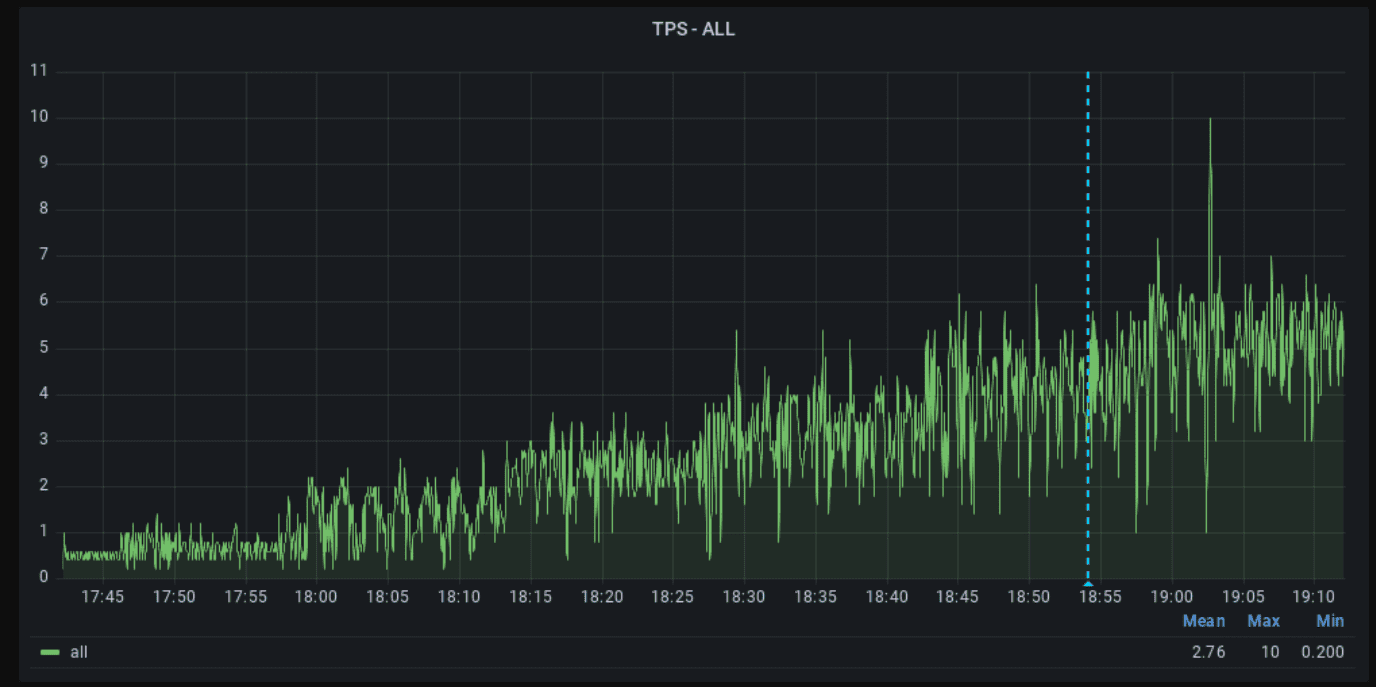Sort legend by the Mean column header
Image resolution: width=1376 pixels, height=687 pixels.
pos(1203,621)
